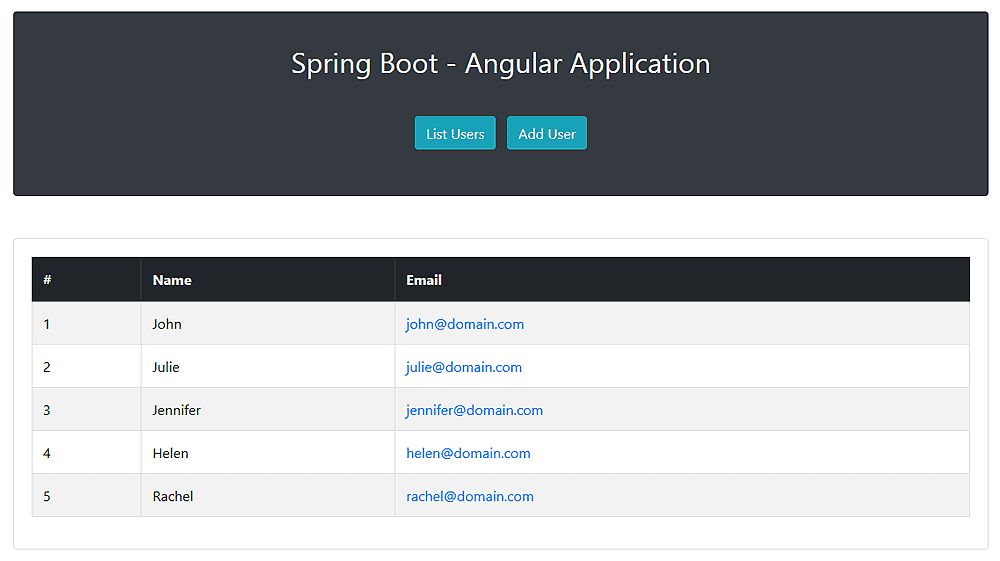Follow the jennifer@domain.com email link
The height and width of the screenshot is (561, 1000).
pos(474,410)
